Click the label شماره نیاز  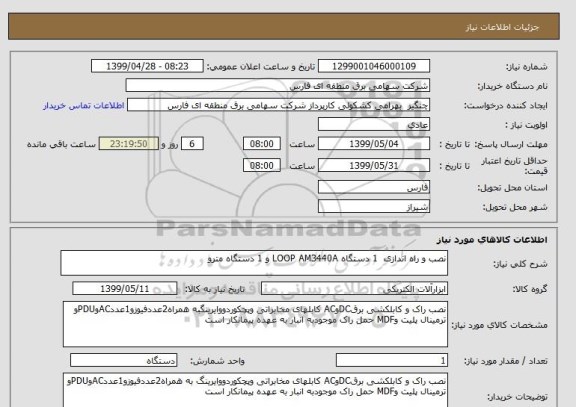[x=527, y=67]
